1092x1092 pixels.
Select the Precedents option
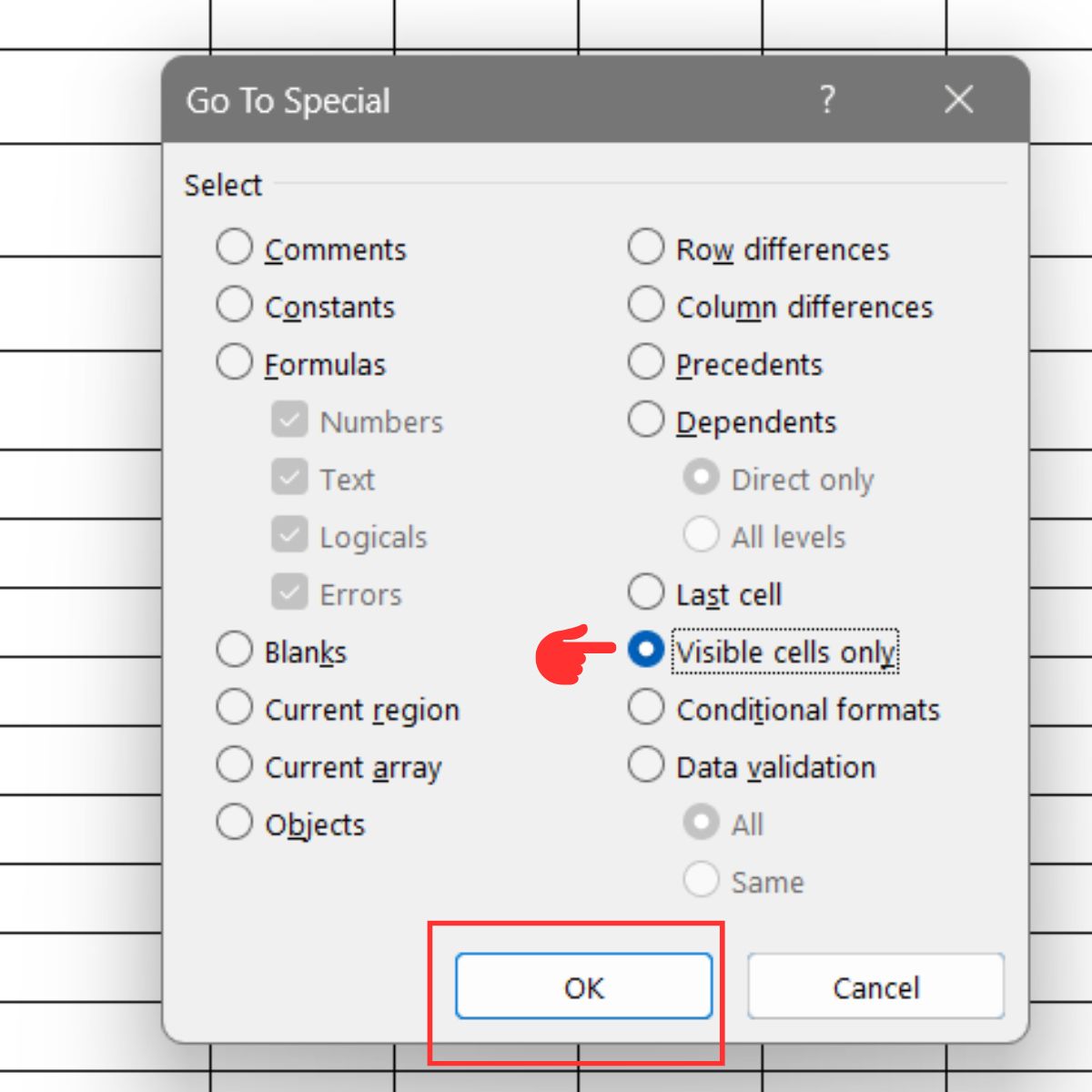click(x=646, y=361)
